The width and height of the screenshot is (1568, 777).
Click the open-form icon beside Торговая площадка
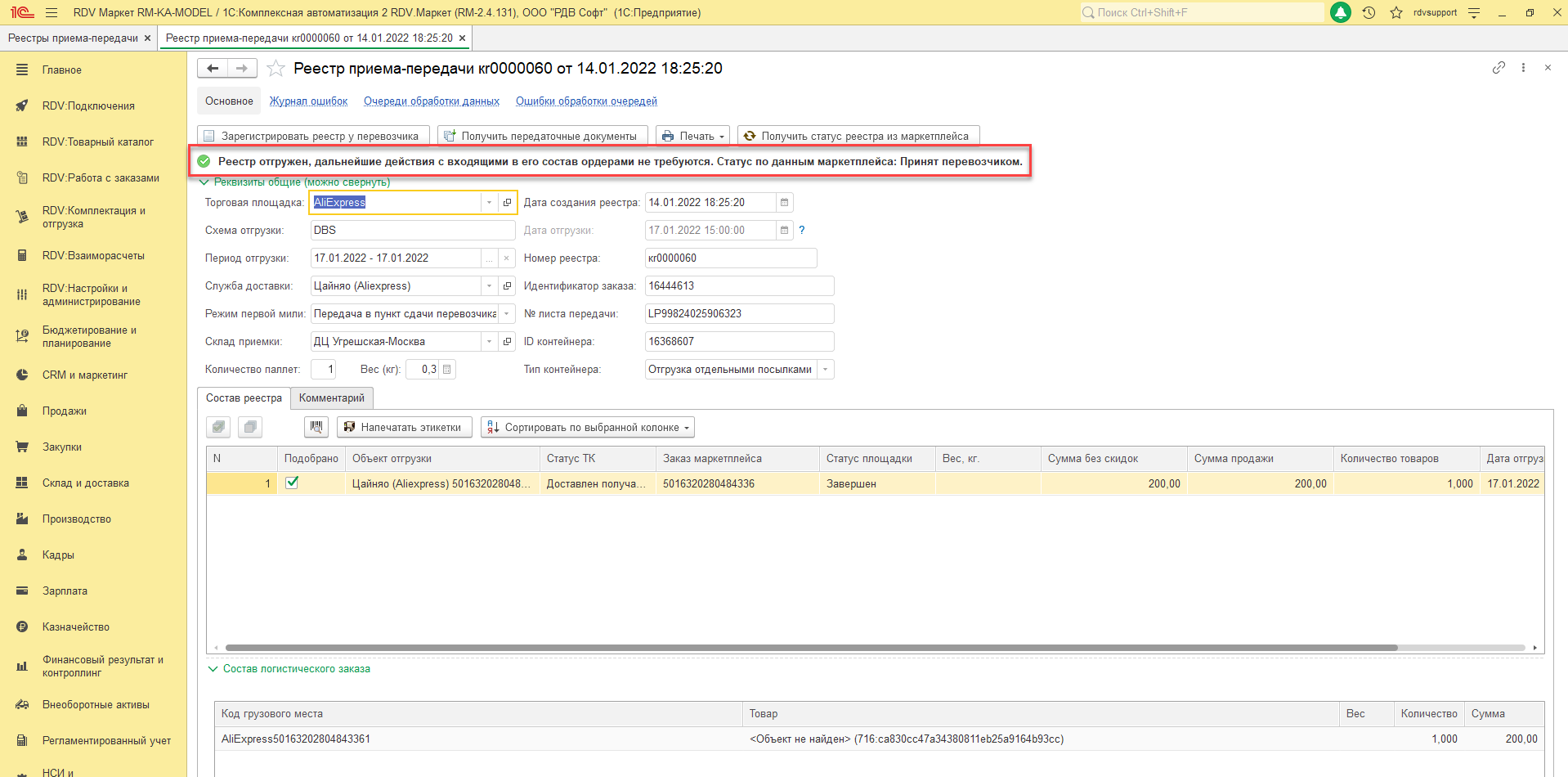coord(507,203)
